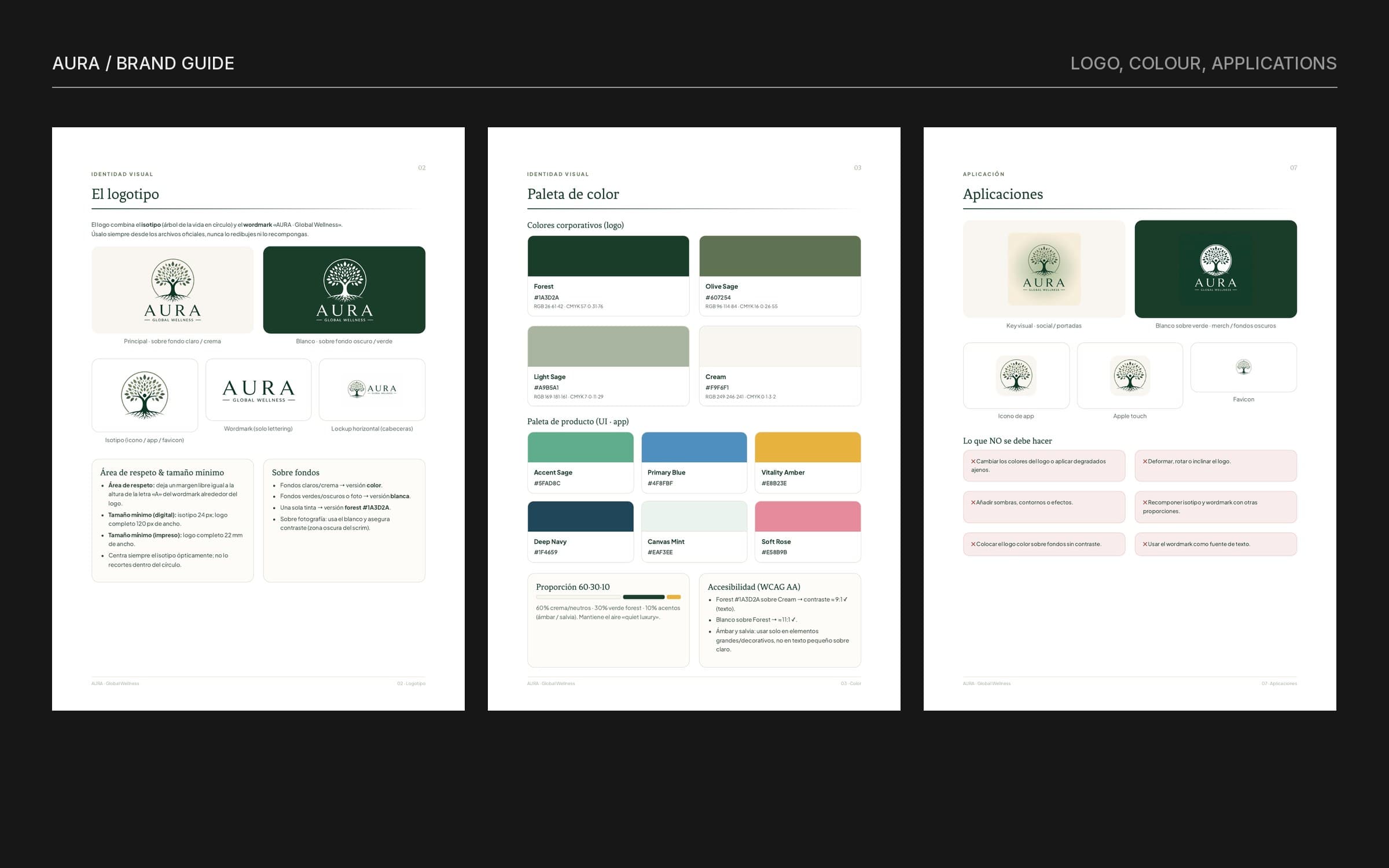Image resolution: width=1389 pixels, height=868 pixels.
Task: Click the X on 'Deformar, rotar o inclinar'
Action: tap(1145, 461)
